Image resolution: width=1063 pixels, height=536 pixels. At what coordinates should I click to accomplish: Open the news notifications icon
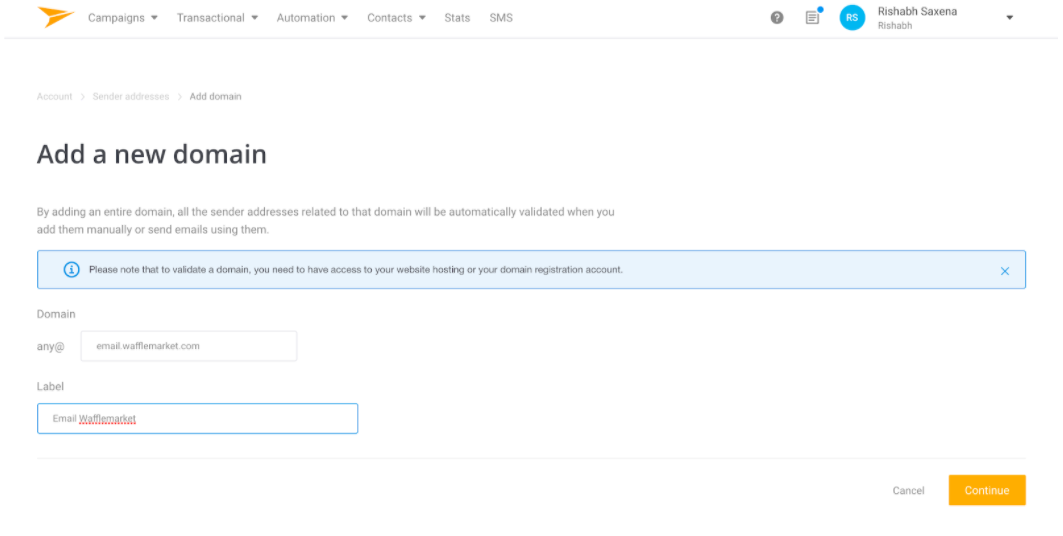pyautogui.click(x=812, y=18)
